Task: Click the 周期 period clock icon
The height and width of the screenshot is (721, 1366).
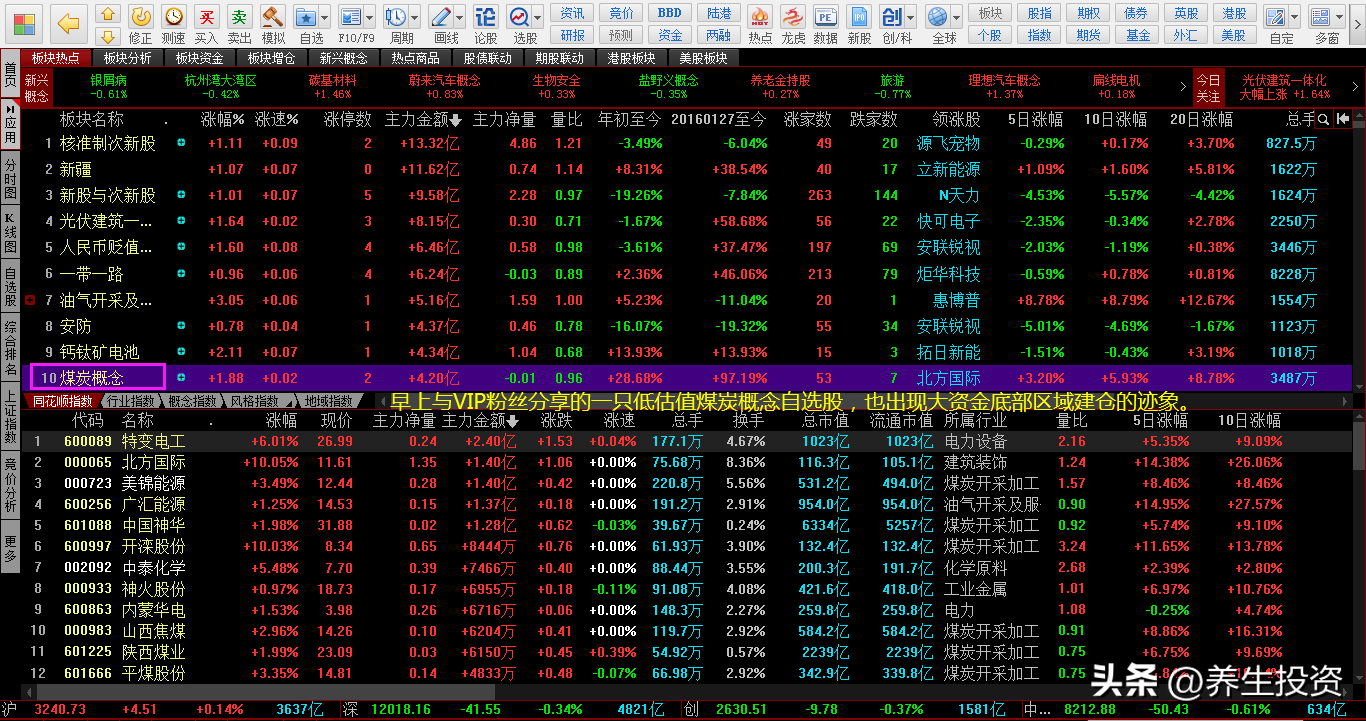Action: [x=396, y=17]
